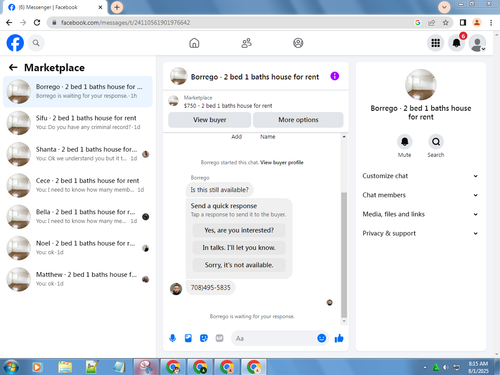
Task: Open a new browser tab
Action: click(117, 7)
